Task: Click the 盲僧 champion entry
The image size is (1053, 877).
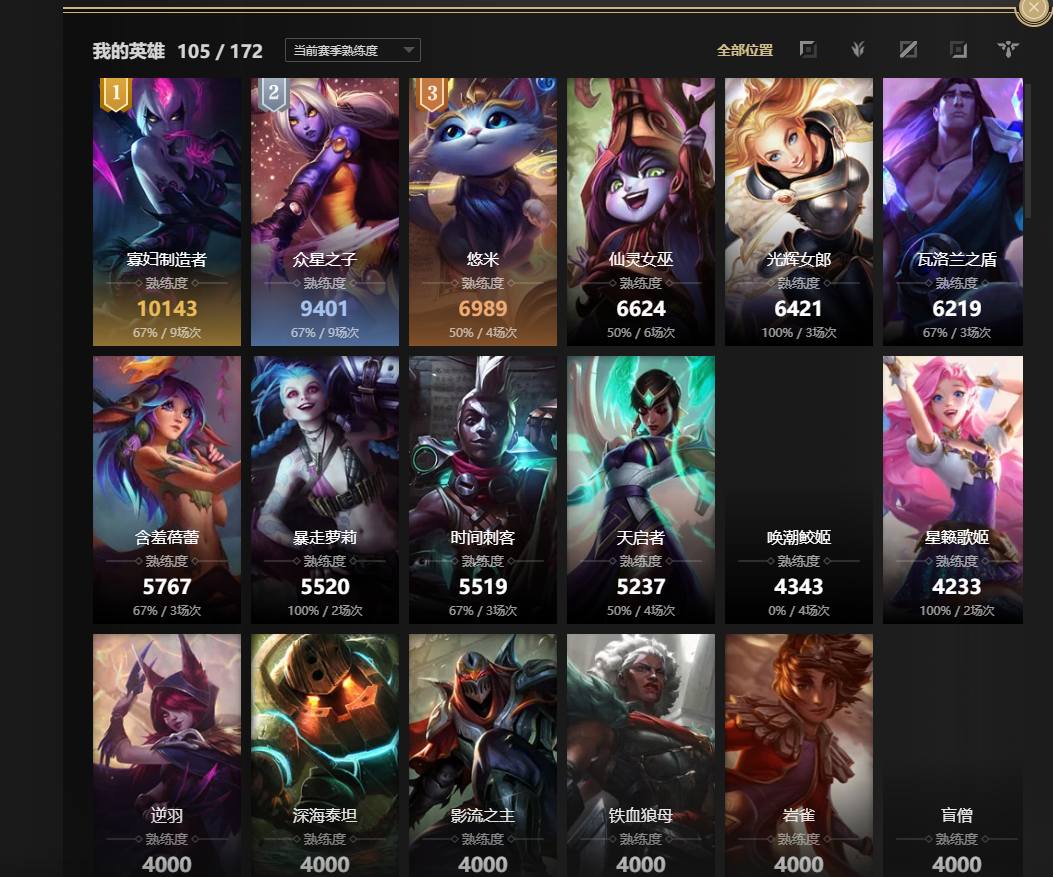Action: [x=953, y=755]
